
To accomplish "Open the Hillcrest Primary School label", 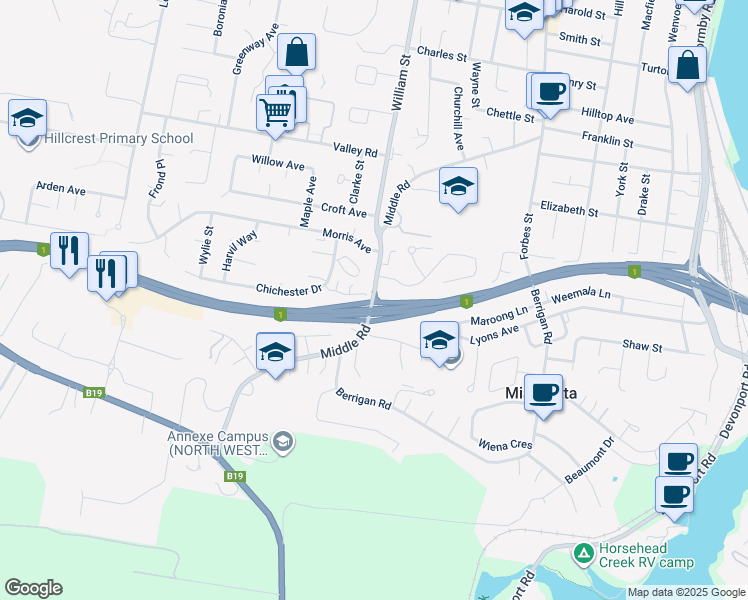I will click(x=119, y=138).
